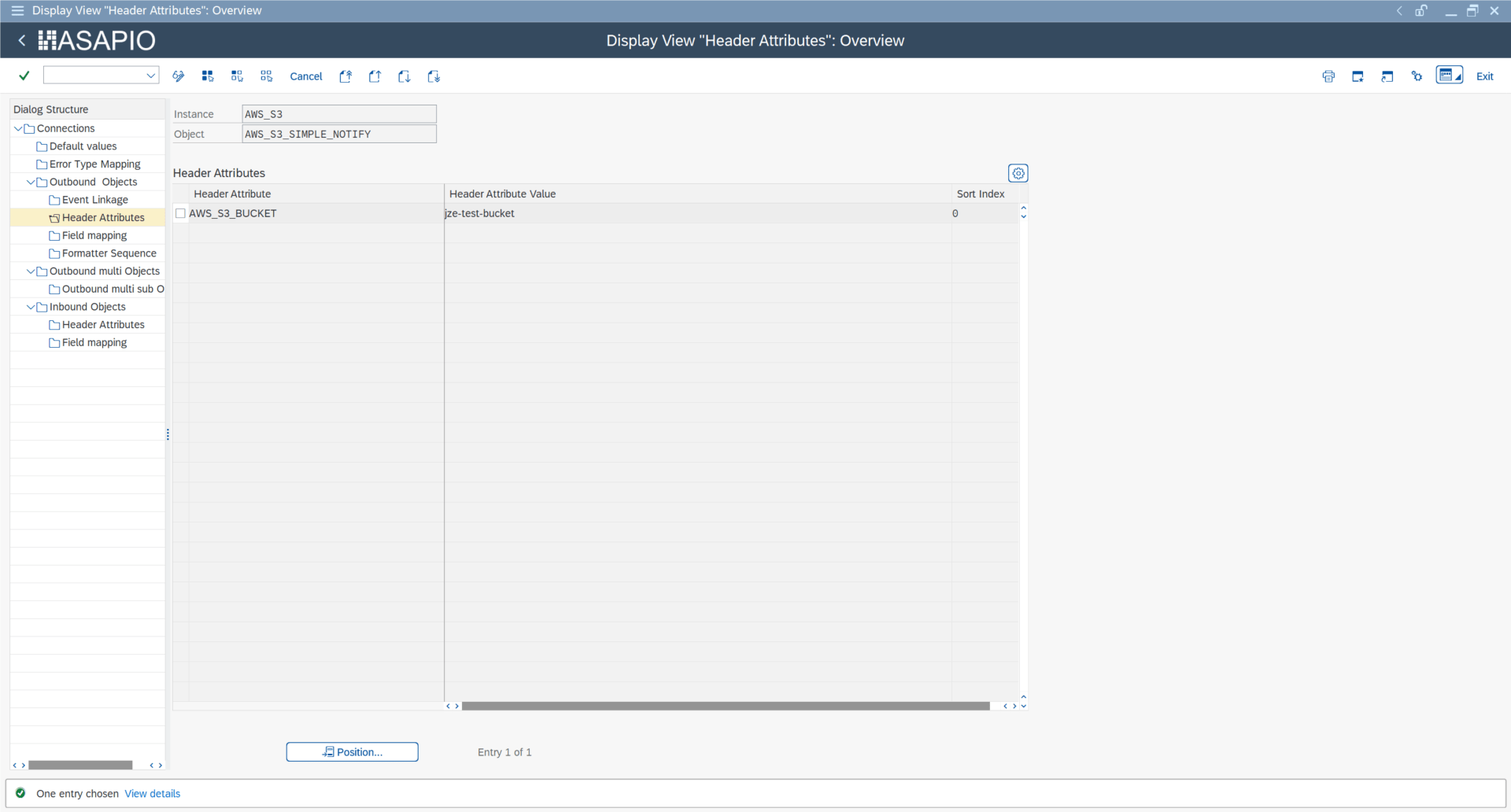Click the Select Block icon

[237, 76]
